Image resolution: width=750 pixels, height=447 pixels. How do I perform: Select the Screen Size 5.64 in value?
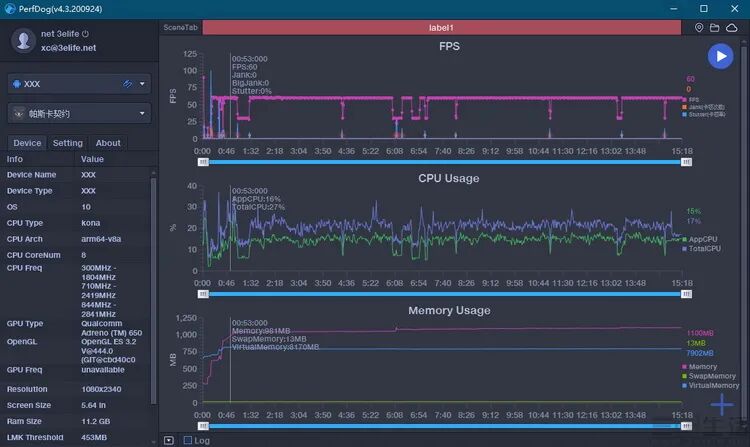93,405
